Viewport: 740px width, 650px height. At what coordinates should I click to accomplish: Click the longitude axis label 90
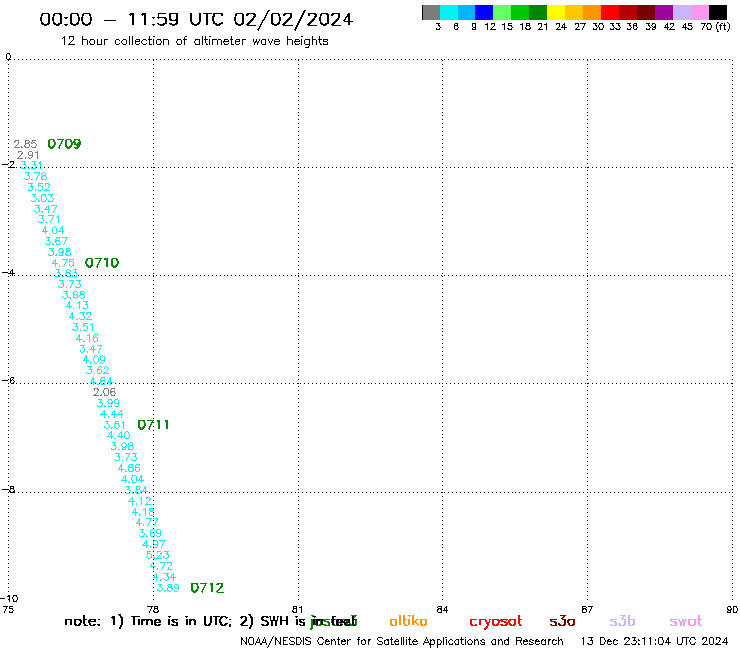click(732, 609)
